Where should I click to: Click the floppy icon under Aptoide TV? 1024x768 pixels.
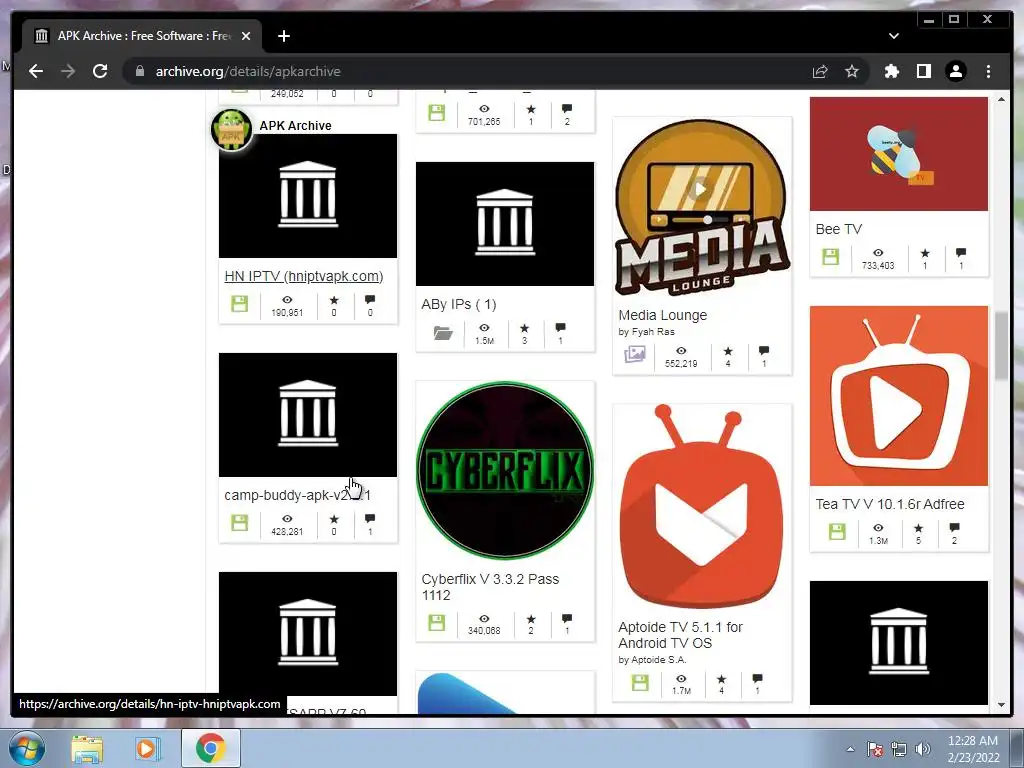pos(640,682)
